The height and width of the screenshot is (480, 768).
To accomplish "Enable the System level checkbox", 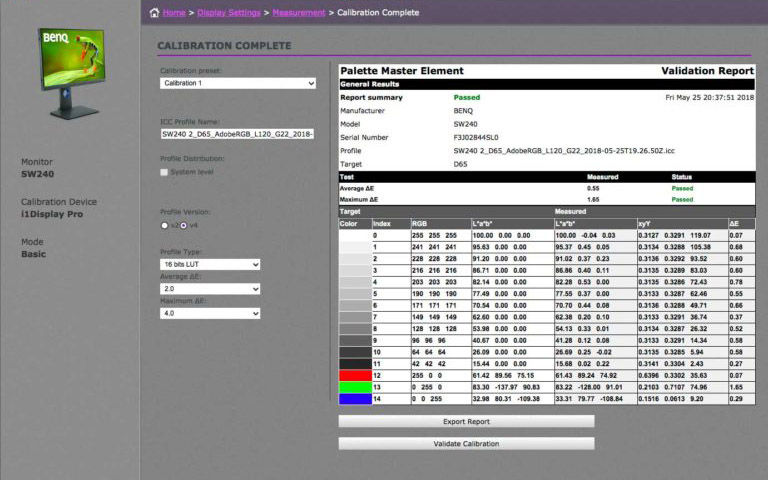I will pyautogui.click(x=164, y=172).
